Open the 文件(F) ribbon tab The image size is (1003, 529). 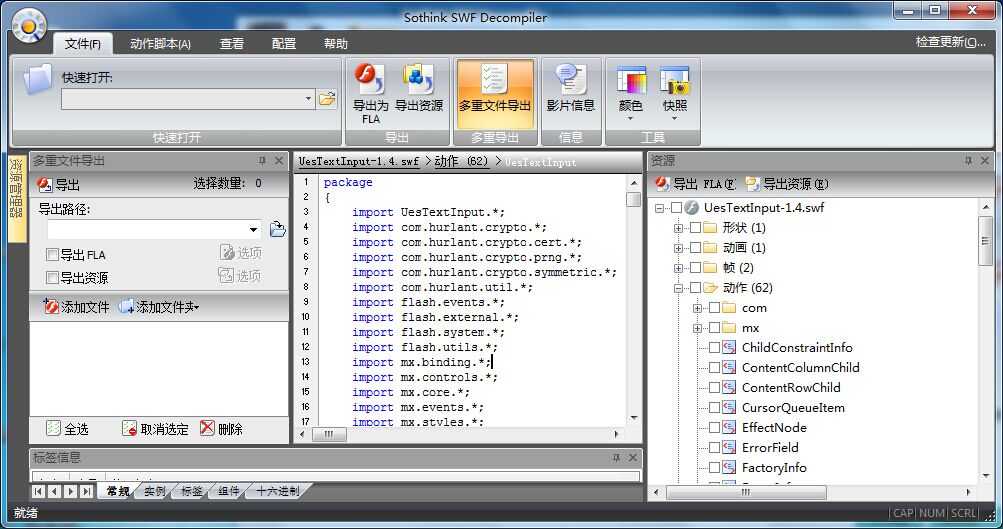point(83,43)
